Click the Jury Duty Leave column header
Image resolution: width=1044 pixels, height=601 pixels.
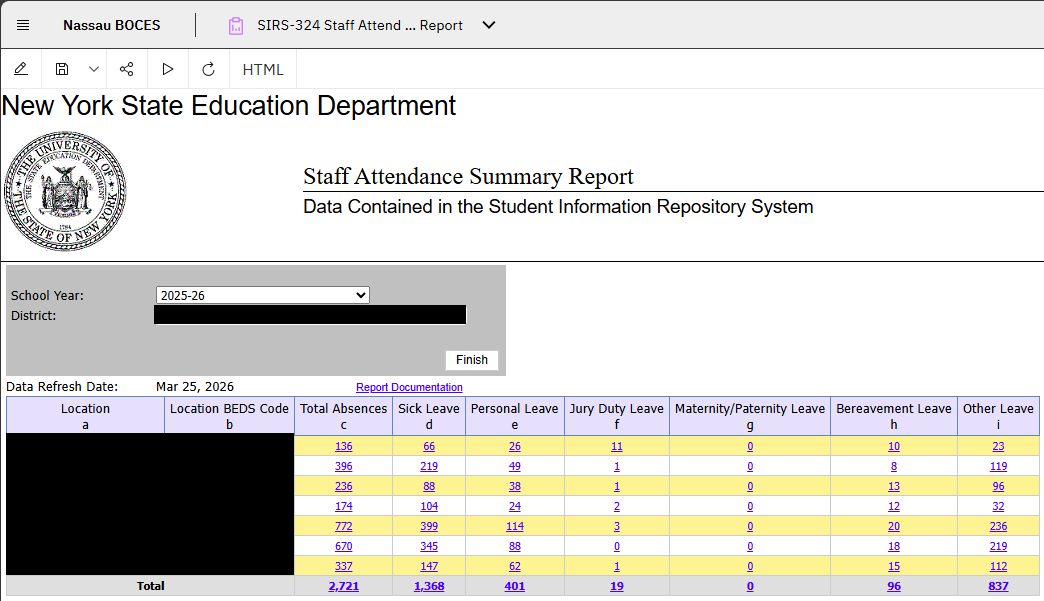point(617,416)
